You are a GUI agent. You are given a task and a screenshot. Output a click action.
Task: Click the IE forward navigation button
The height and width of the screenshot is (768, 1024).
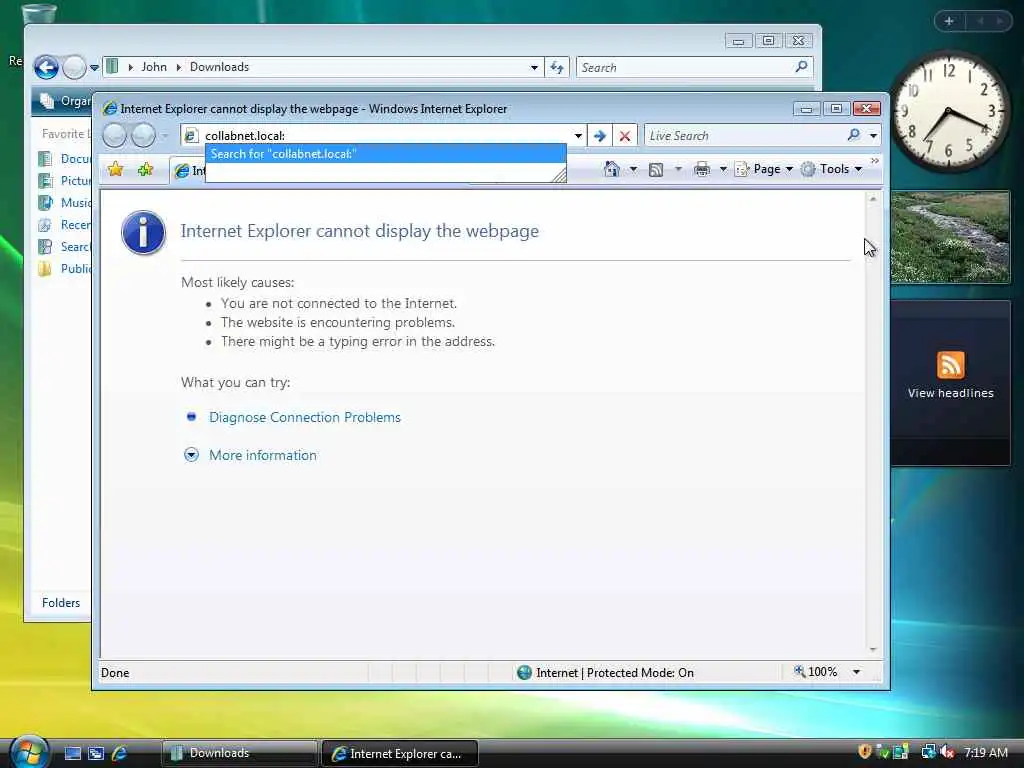143,135
